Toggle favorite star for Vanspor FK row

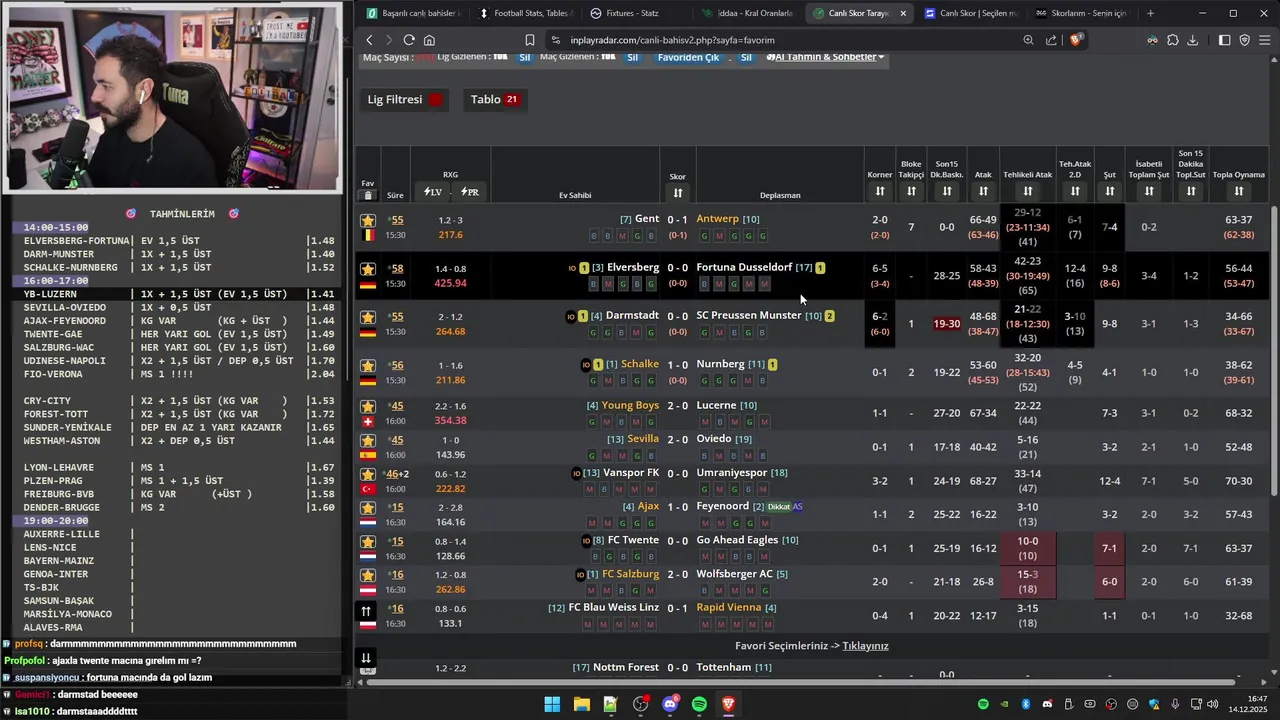click(x=368, y=474)
